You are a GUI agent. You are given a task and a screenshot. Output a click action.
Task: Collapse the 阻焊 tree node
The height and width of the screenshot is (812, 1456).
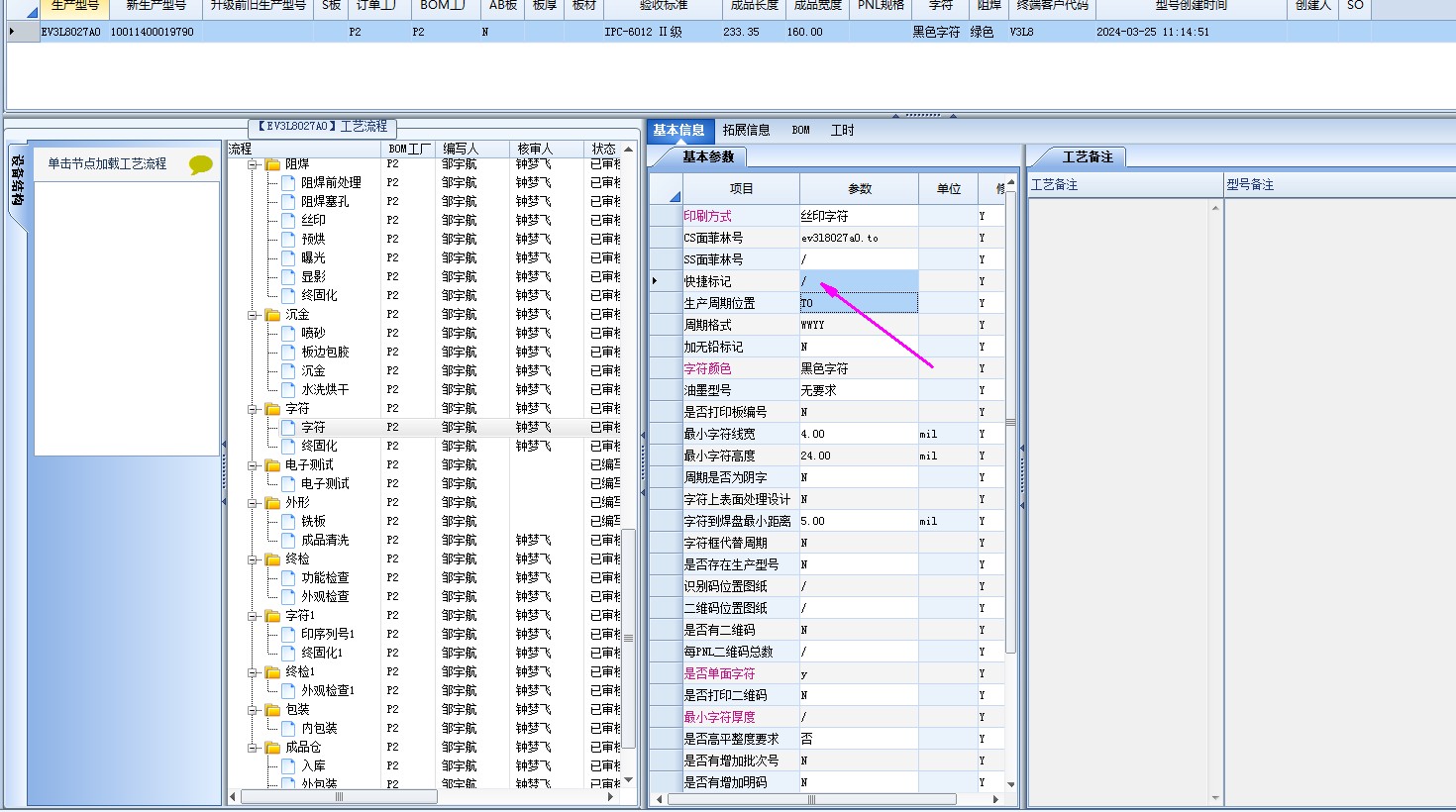[254, 164]
